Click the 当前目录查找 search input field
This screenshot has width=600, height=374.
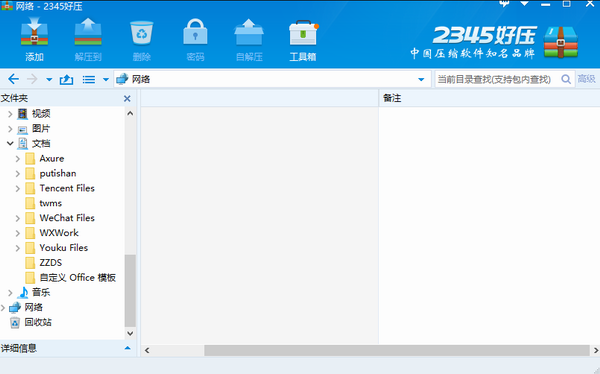pos(497,79)
